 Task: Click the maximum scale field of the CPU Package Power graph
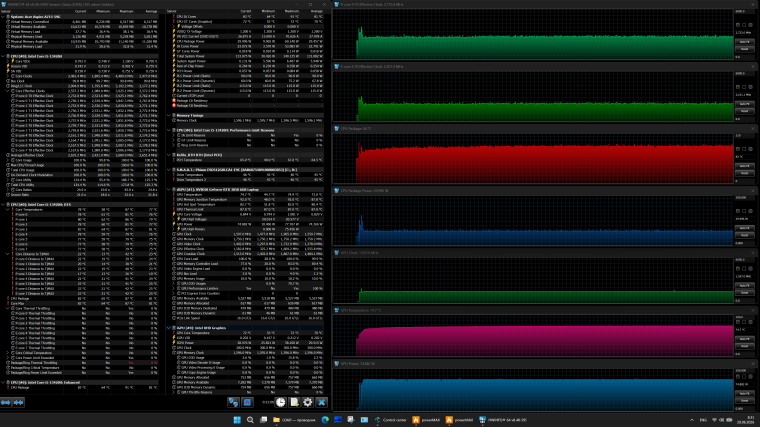pyautogui.click(x=745, y=197)
